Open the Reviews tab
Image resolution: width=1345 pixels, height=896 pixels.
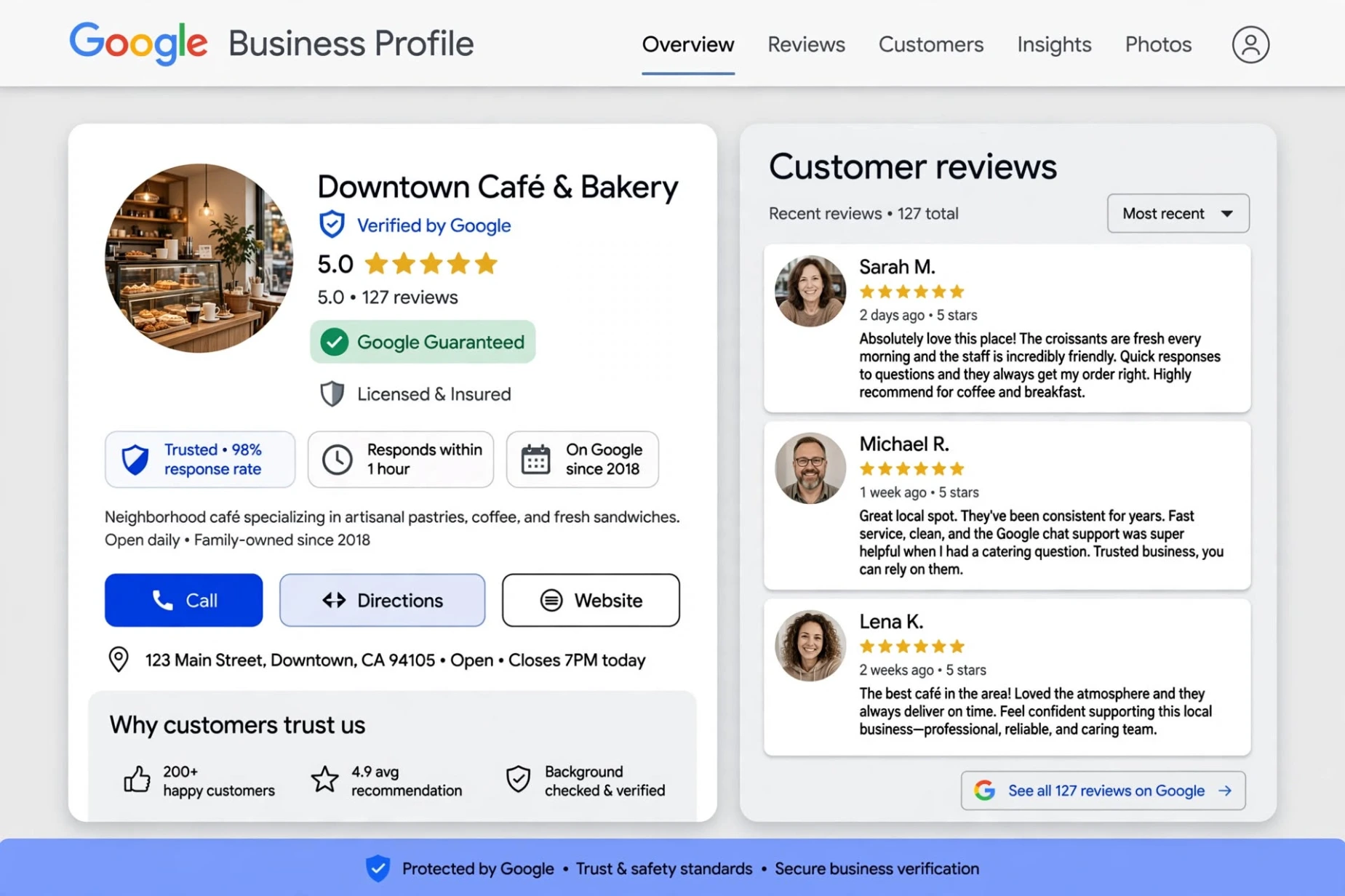(x=806, y=45)
